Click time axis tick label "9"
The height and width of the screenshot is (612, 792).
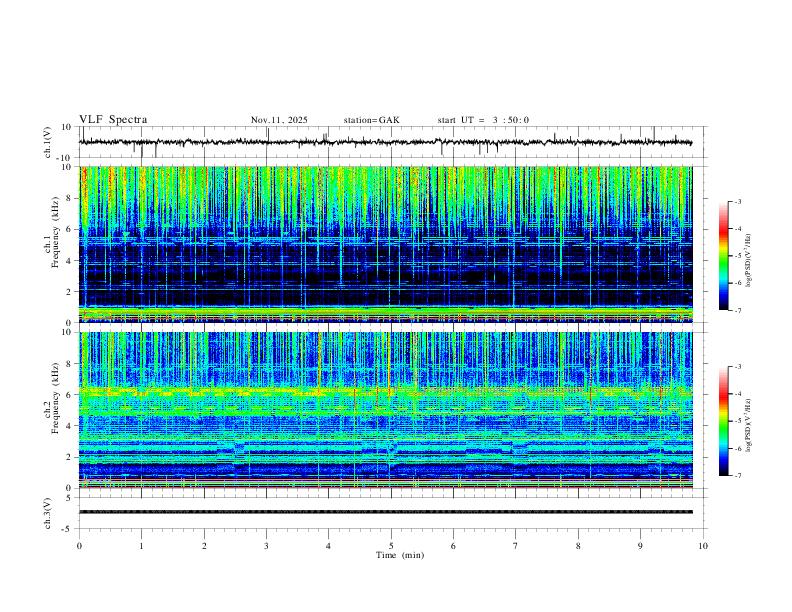(640, 546)
